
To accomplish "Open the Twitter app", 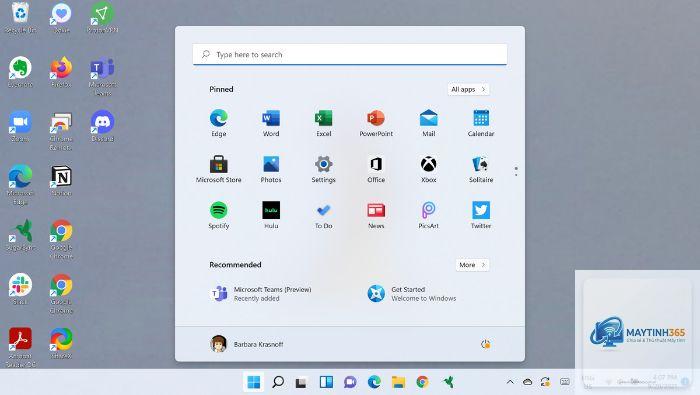I will pos(481,215).
